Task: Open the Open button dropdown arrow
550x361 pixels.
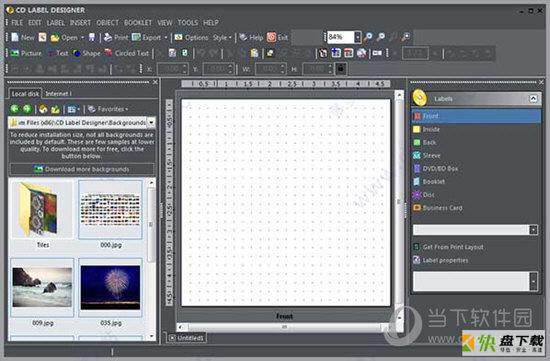Action: point(83,38)
